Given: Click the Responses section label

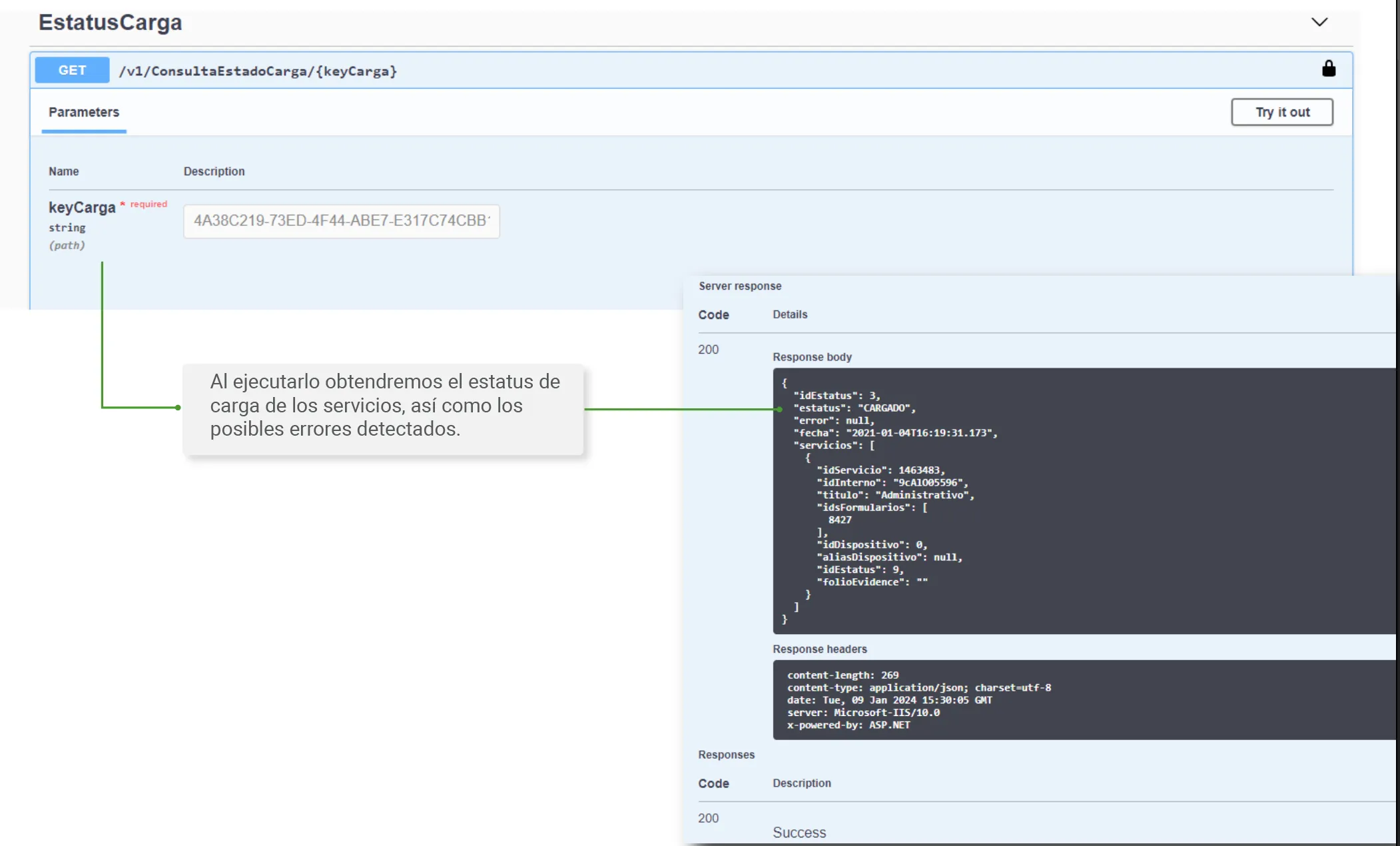Looking at the screenshot, I should click(726, 755).
